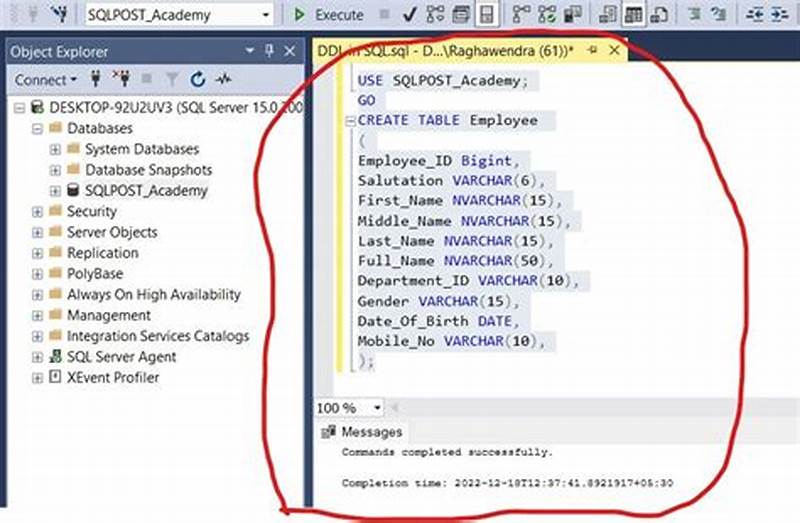Screen dimensions: 800x523
Task: Close the DDL in SQL.sql tab
Action: coord(614,50)
